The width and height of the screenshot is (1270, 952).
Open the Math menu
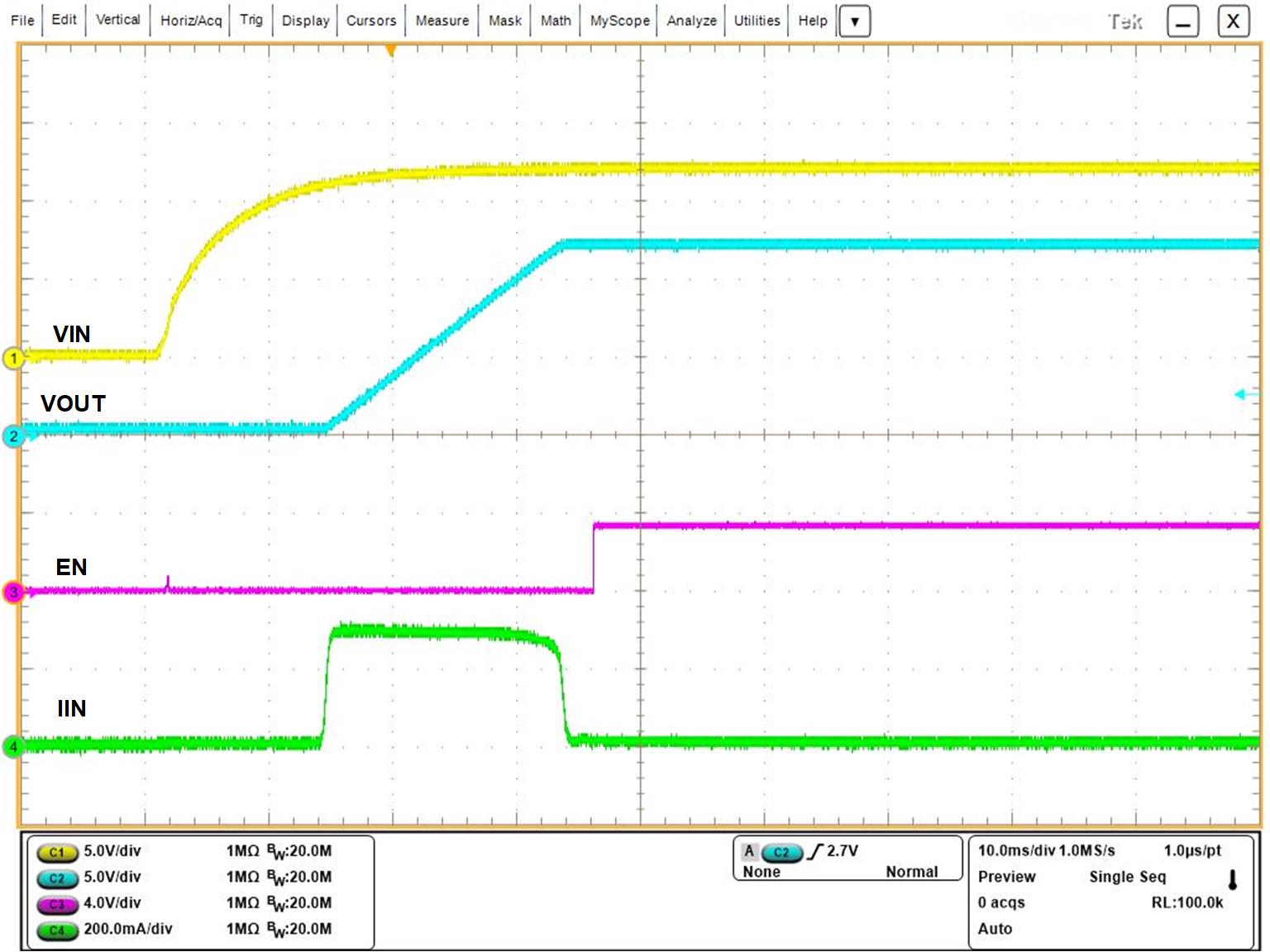click(555, 20)
